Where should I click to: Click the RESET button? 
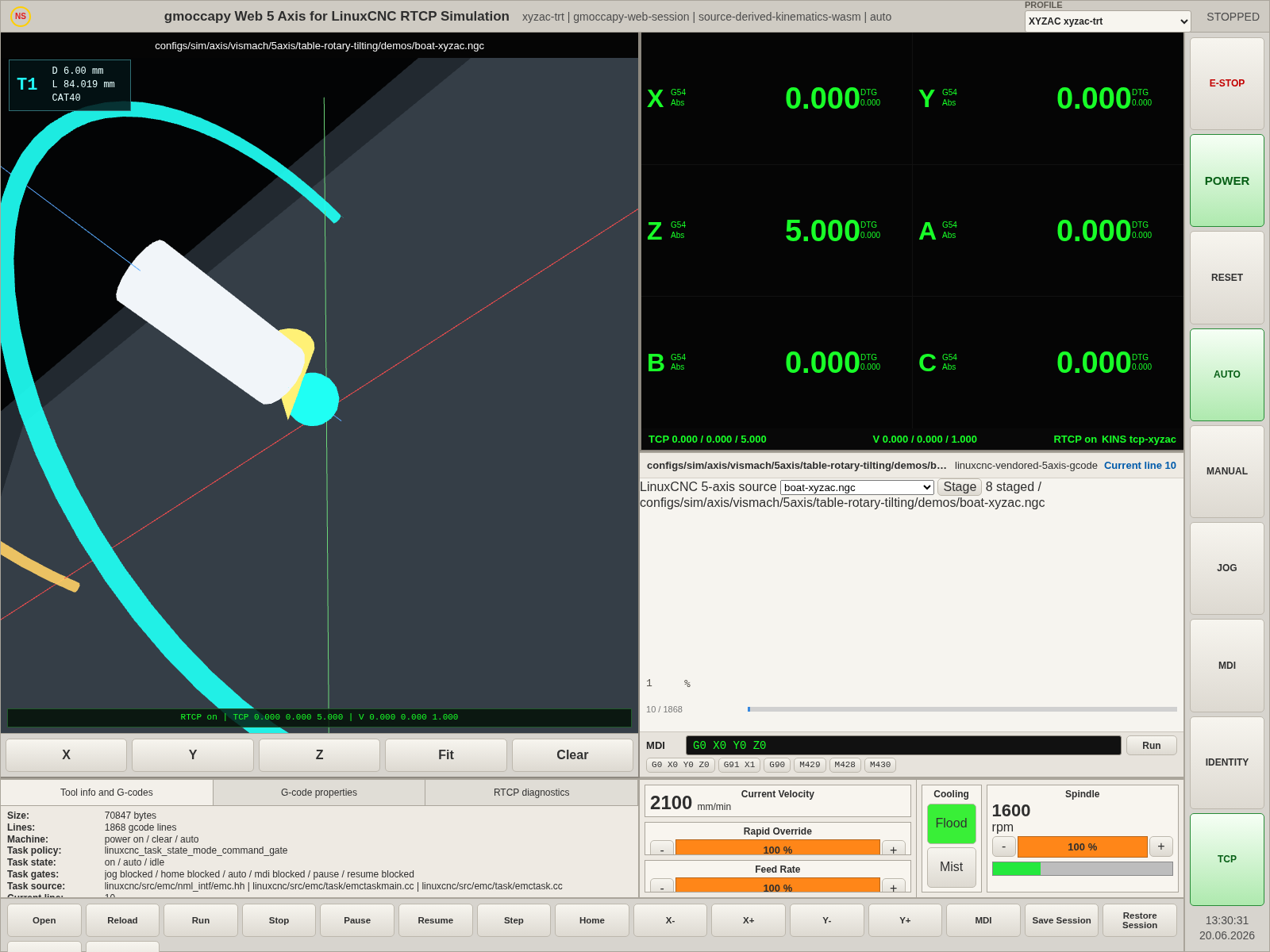[1226, 278]
